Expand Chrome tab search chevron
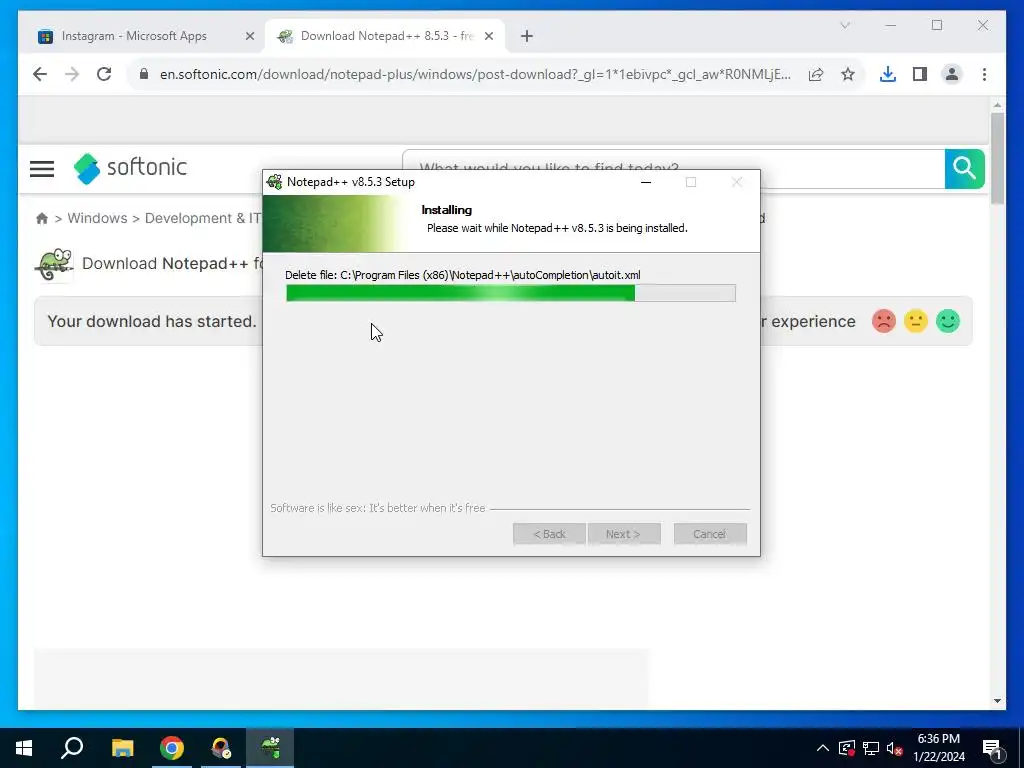Screen dimensions: 1024x768 coord(845,25)
